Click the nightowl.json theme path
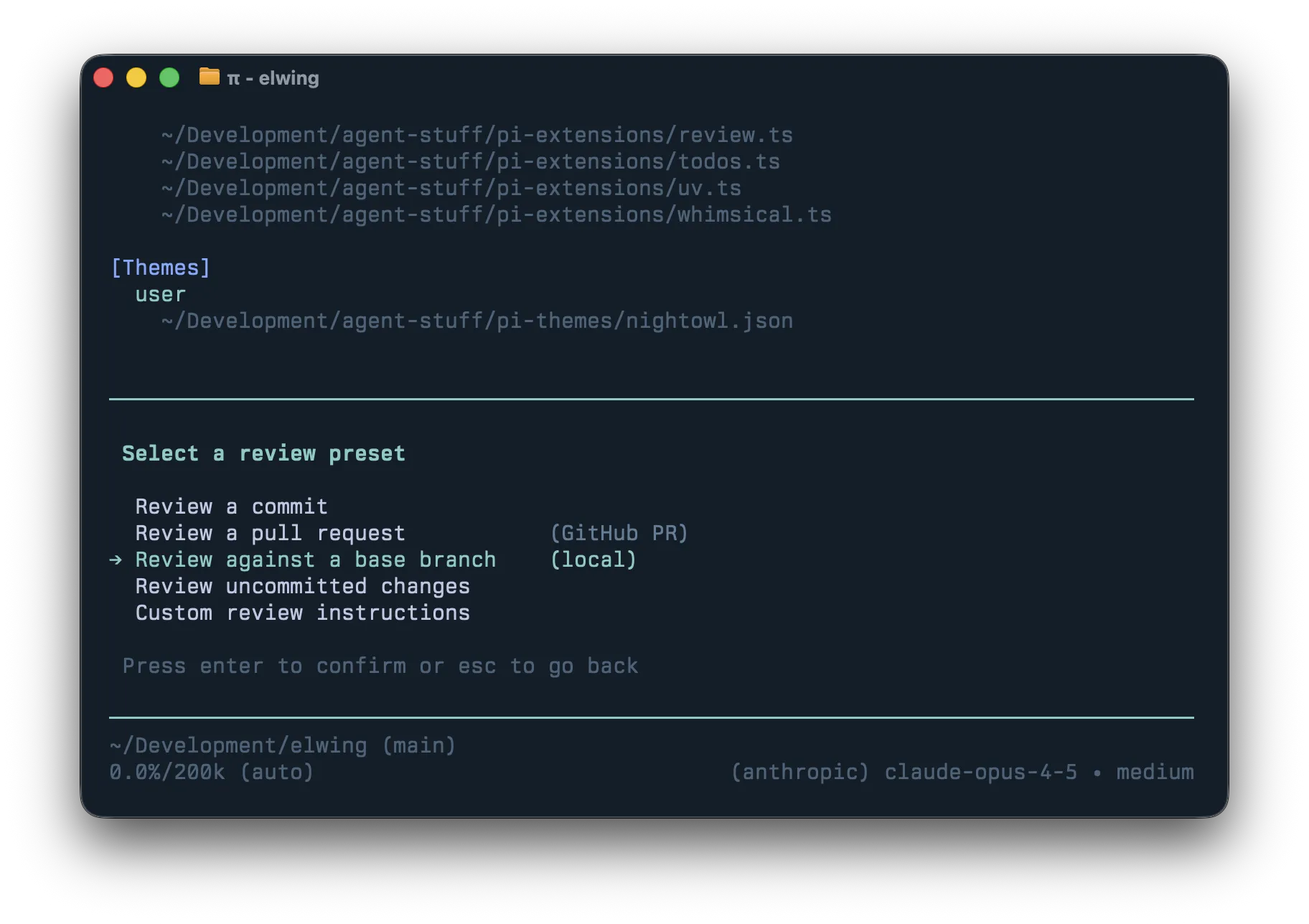Screen dimensions: 1309x924 [x=477, y=321]
